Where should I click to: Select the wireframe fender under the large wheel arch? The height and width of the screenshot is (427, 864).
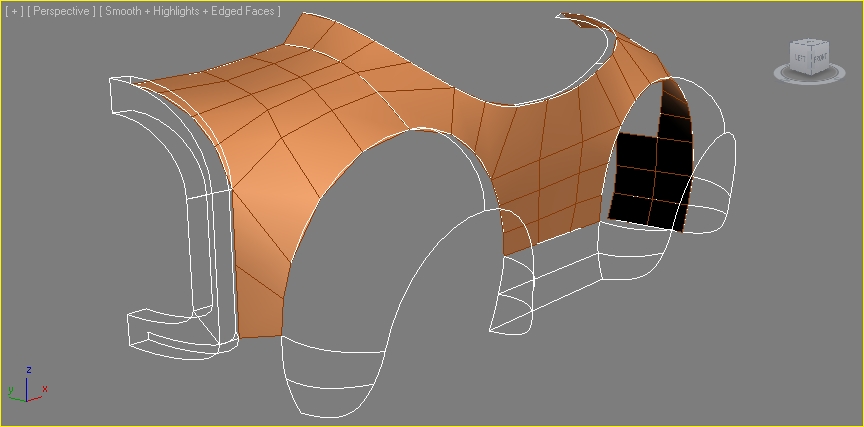pyautogui.click(x=335, y=375)
